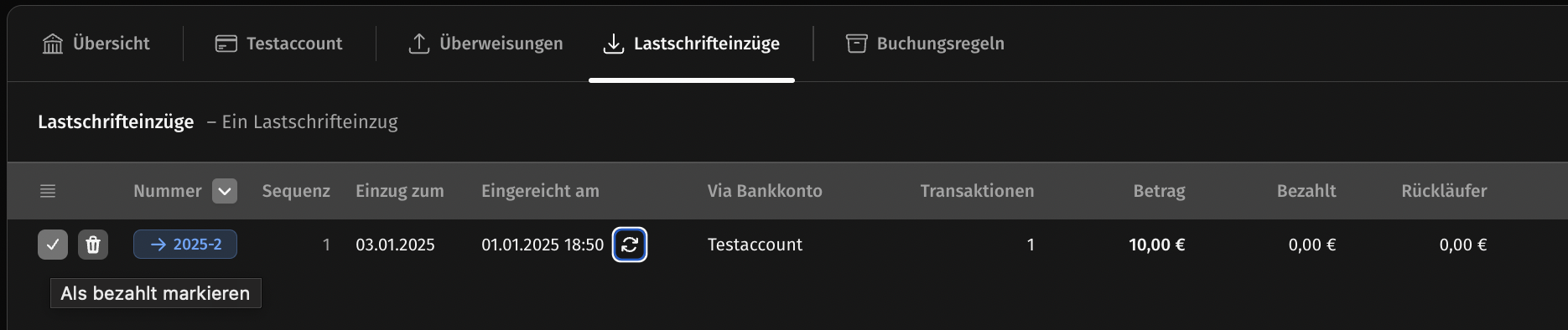Click the refresh submission status icon
The image size is (1568, 330).
630,245
